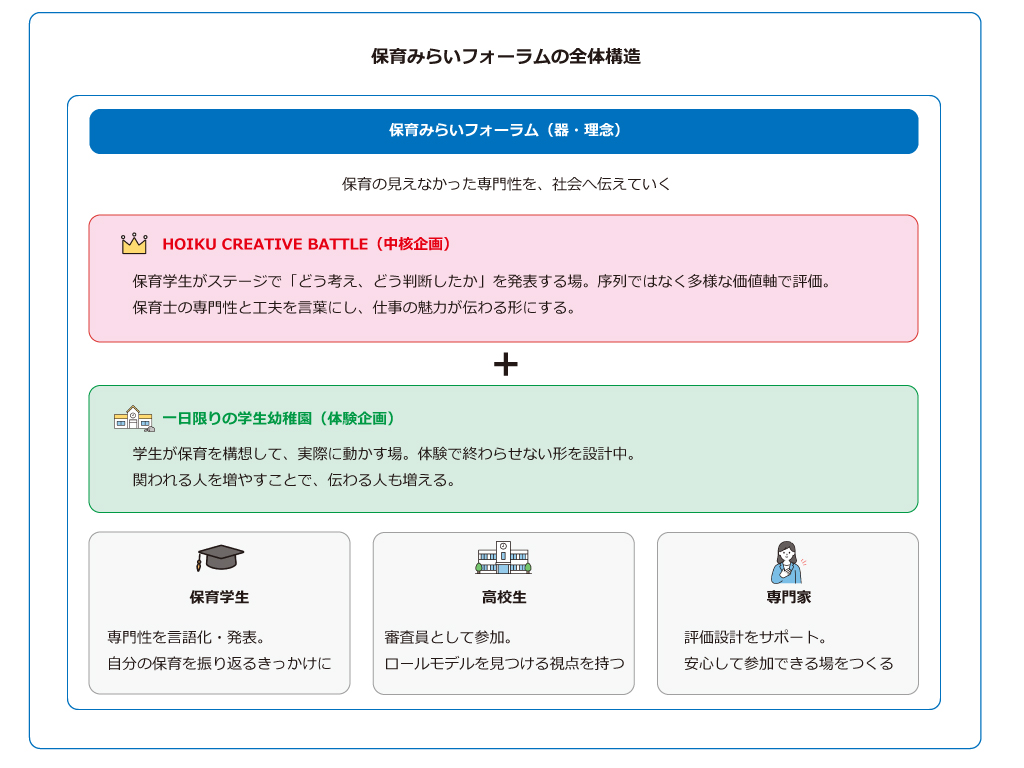Viewport: 1024px width, 768px height.
Task: Select the blue 保育みらいフォーラム header banner
Action: coord(504,131)
